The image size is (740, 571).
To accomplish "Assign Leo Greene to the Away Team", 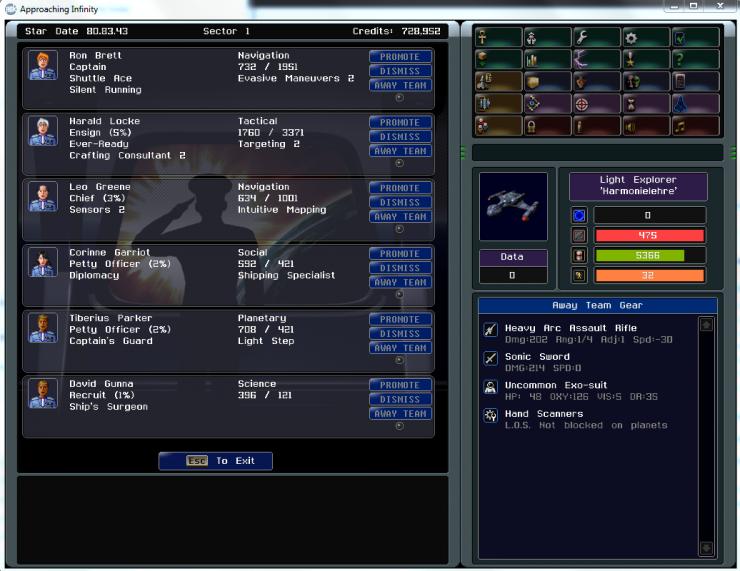I will (400, 216).
